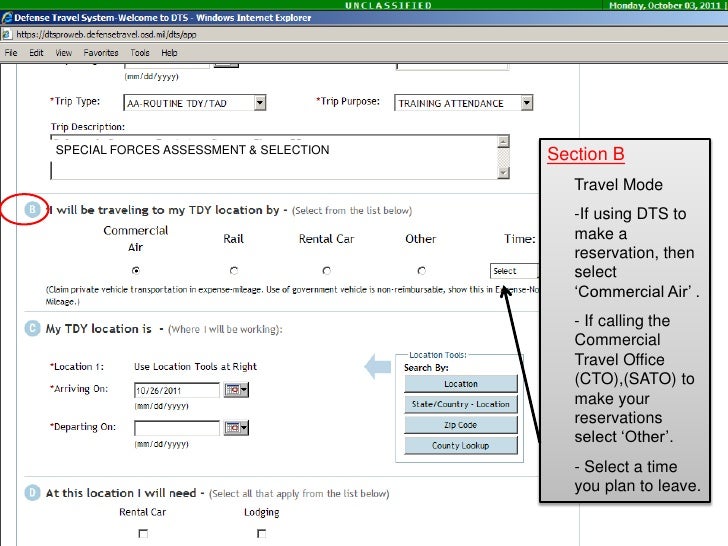Expand the Trip Type dropdown

click(x=260, y=103)
